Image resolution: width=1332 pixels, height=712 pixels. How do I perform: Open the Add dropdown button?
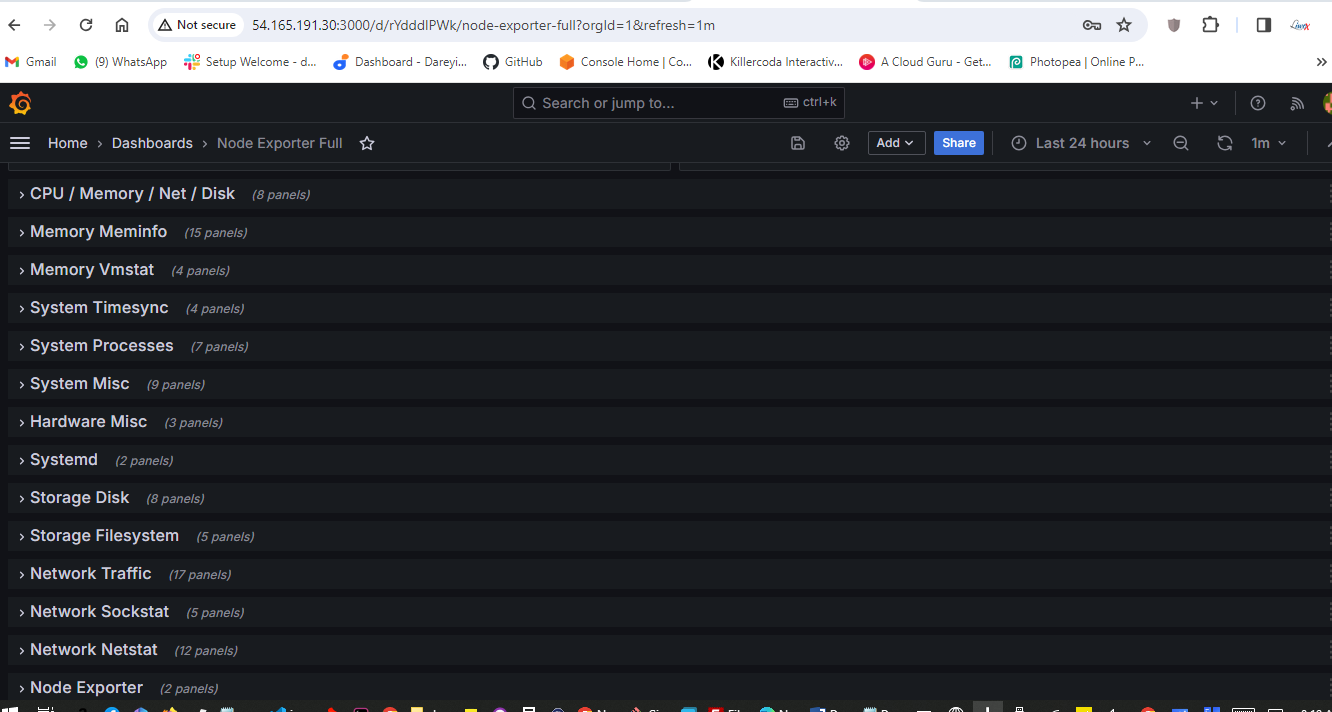click(x=895, y=143)
